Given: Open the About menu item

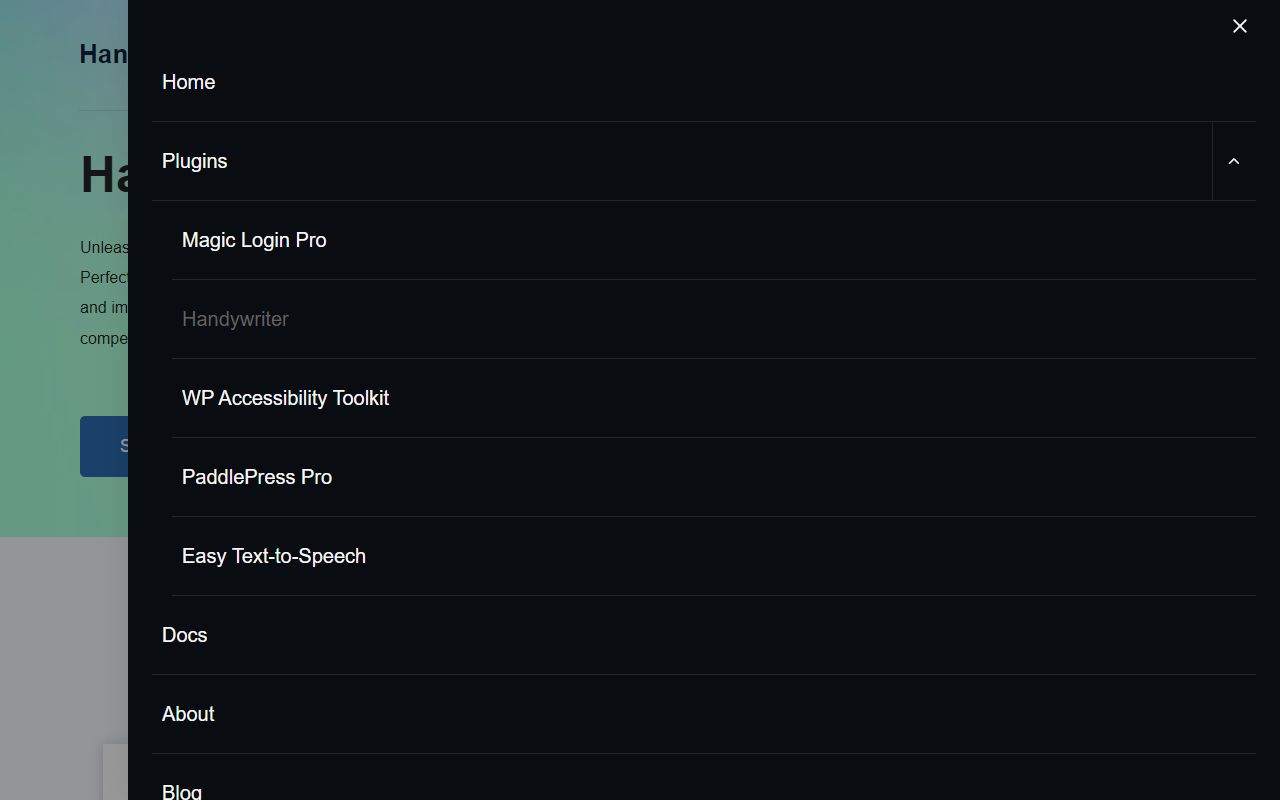Looking at the screenshot, I should coord(188,714).
